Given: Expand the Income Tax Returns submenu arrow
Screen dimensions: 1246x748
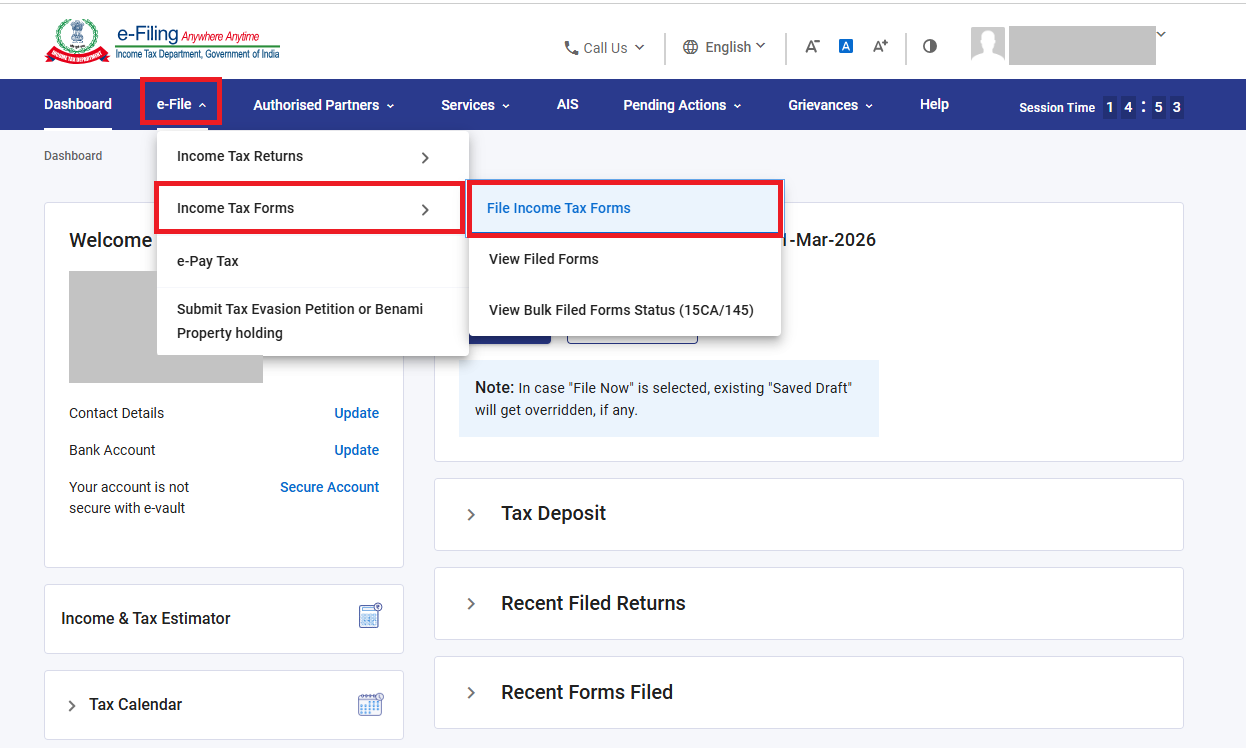Looking at the screenshot, I should coord(425,158).
